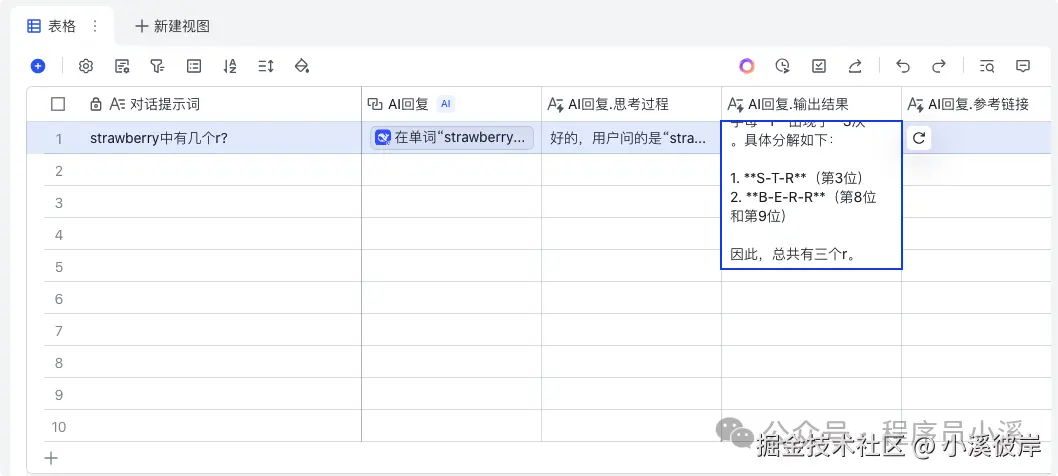Open the settings gear in the toolbar
Viewport: 1058px width, 476px height.
pyautogui.click(x=86, y=66)
